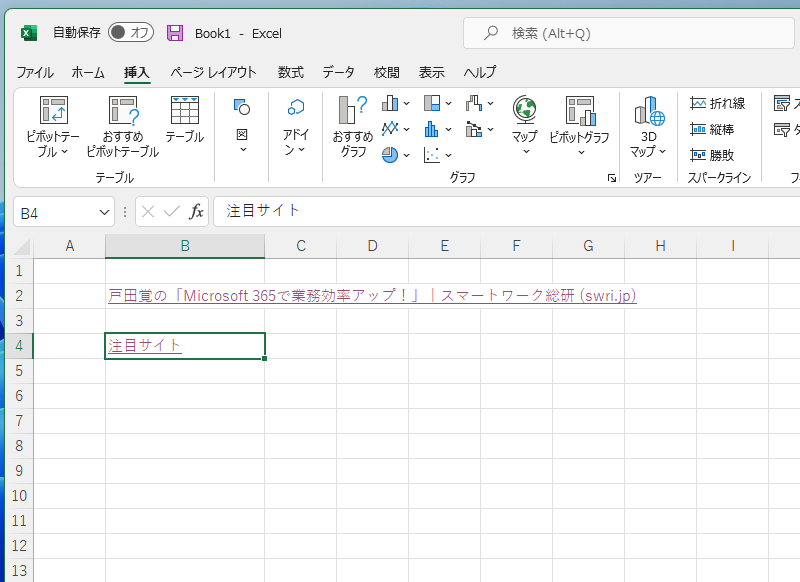This screenshot has height=582, width=800.
Task: Insert a column or bar chart icon
Action: (x=390, y=104)
